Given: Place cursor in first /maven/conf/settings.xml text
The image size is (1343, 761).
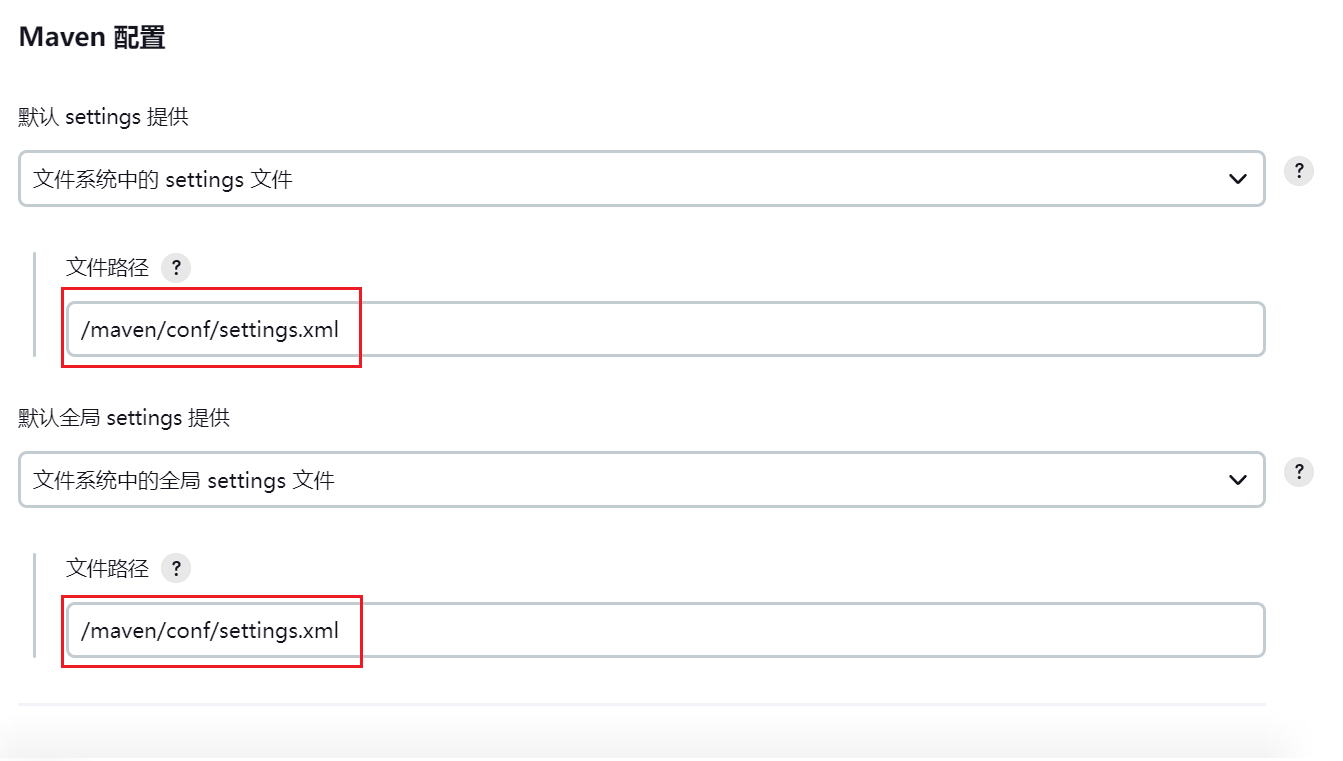Looking at the screenshot, I should (209, 329).
